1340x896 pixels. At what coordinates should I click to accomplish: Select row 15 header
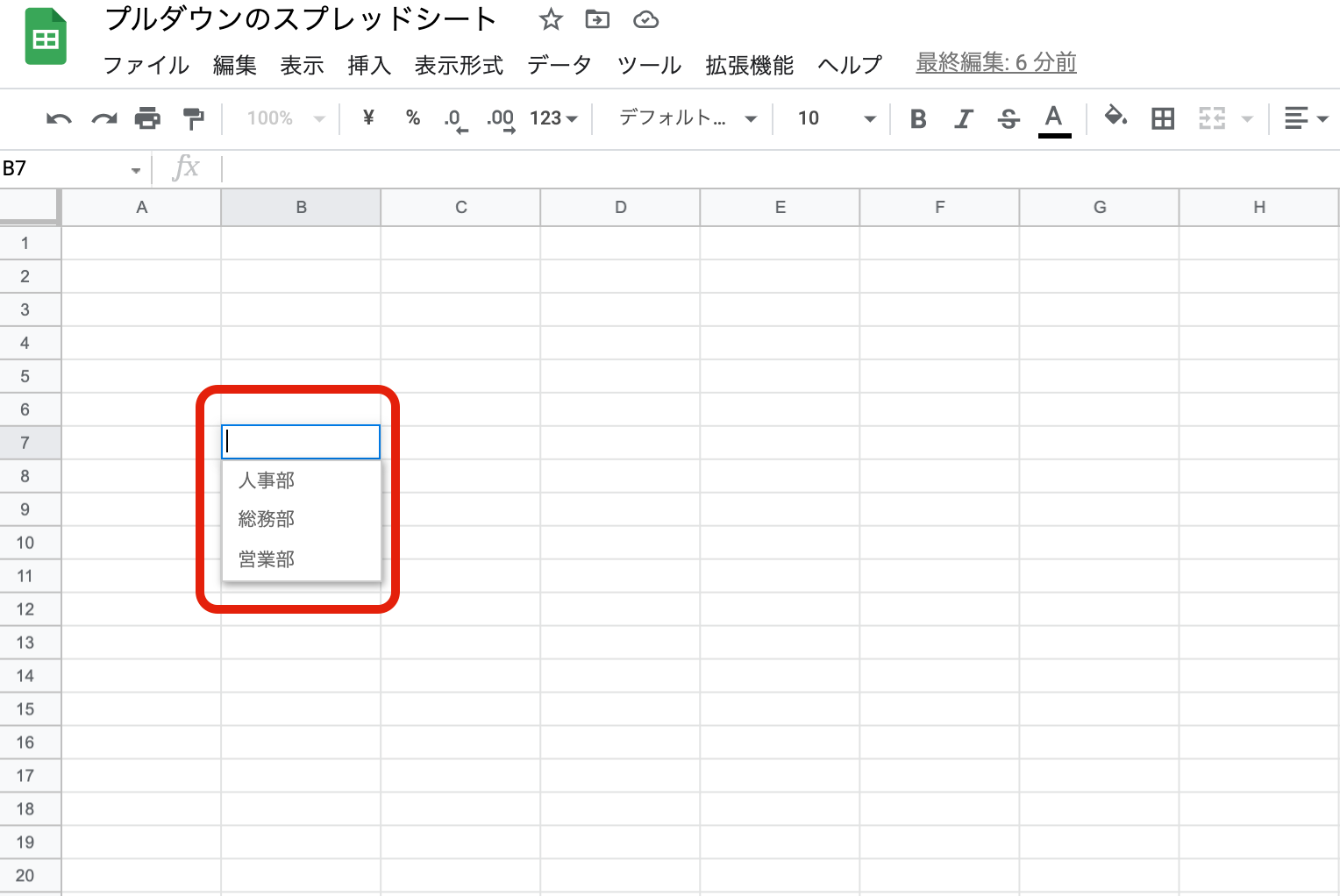30,709
